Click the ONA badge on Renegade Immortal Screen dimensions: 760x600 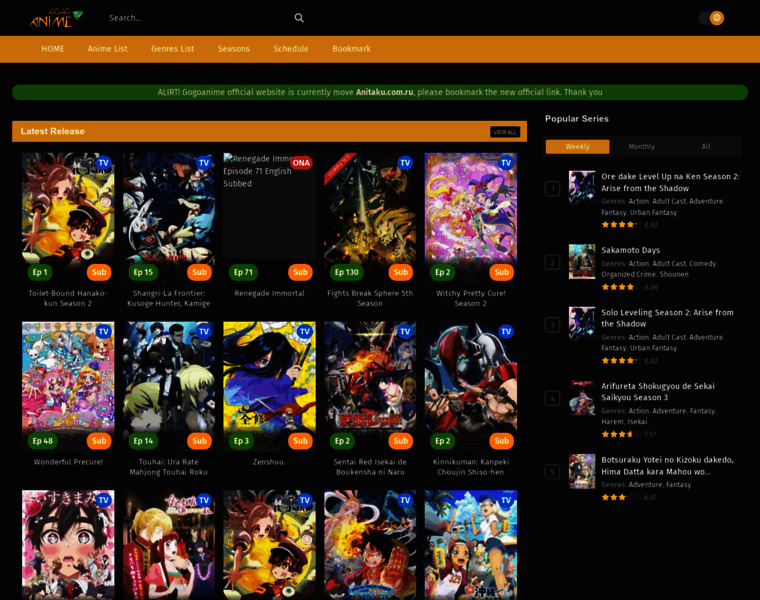tap(301, 163)
